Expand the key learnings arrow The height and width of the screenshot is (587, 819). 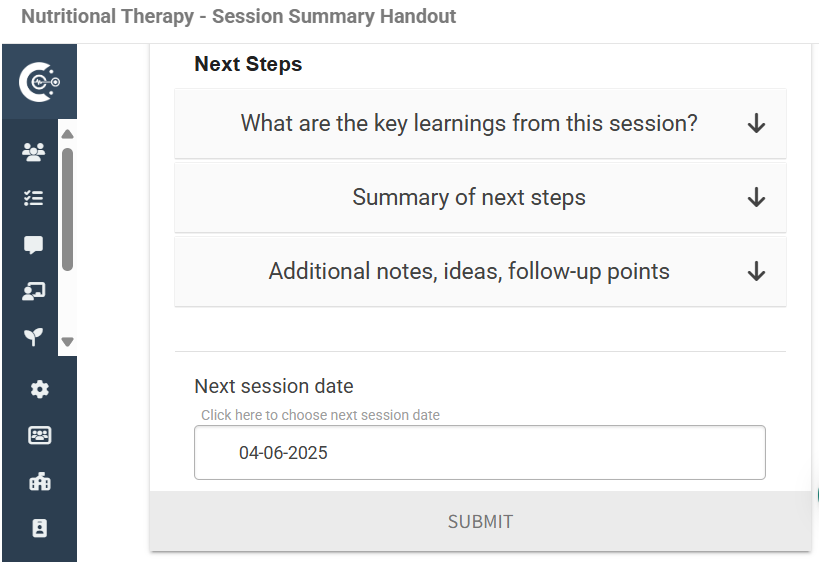point(756,124)
